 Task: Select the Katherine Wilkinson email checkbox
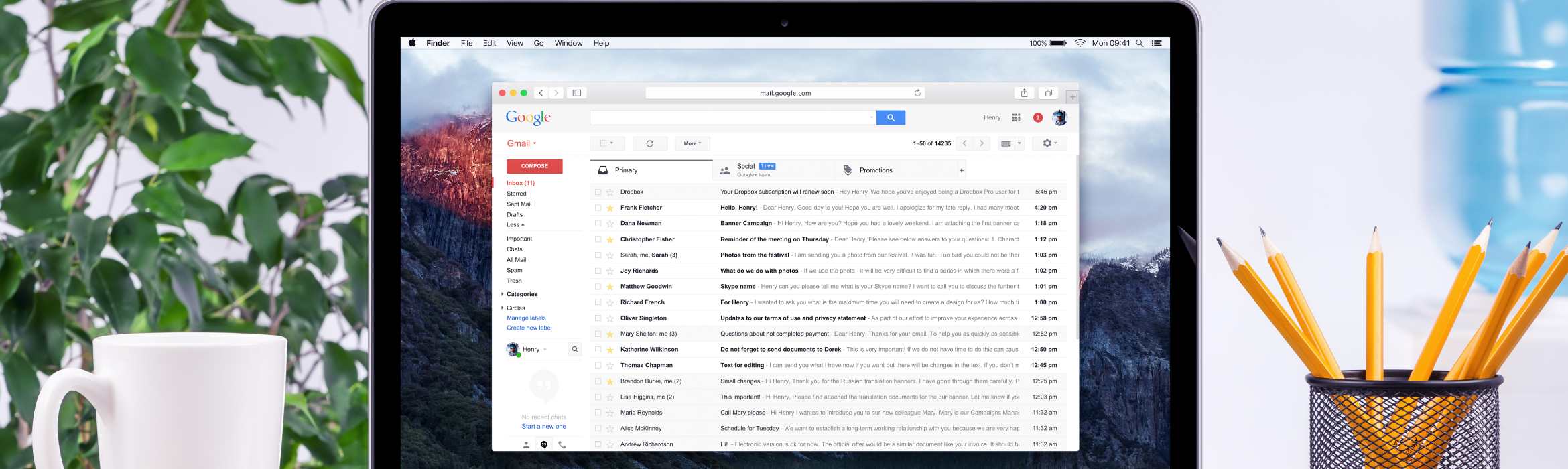[598, 350]
